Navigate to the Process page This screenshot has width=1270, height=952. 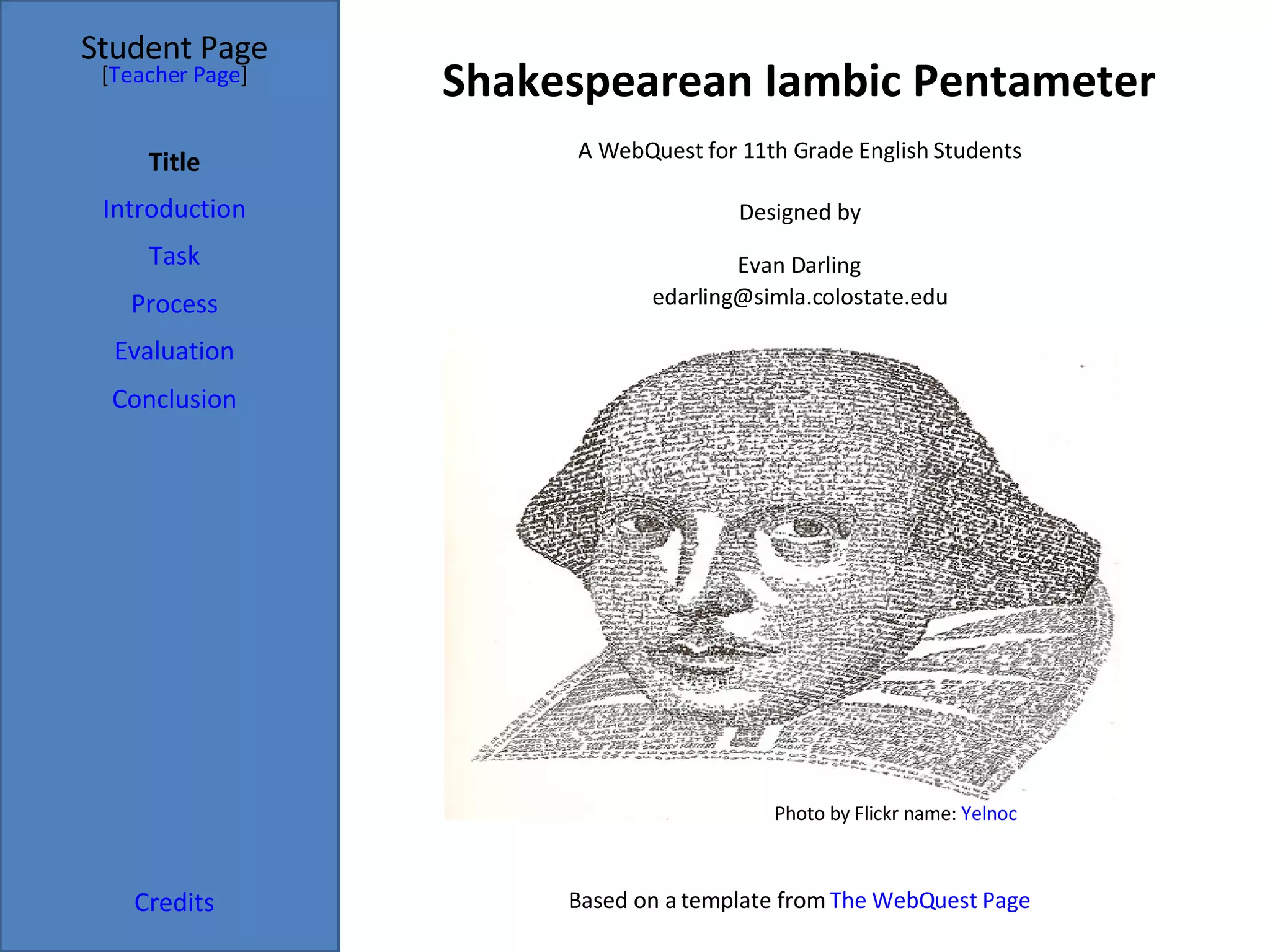click(174, 304)
